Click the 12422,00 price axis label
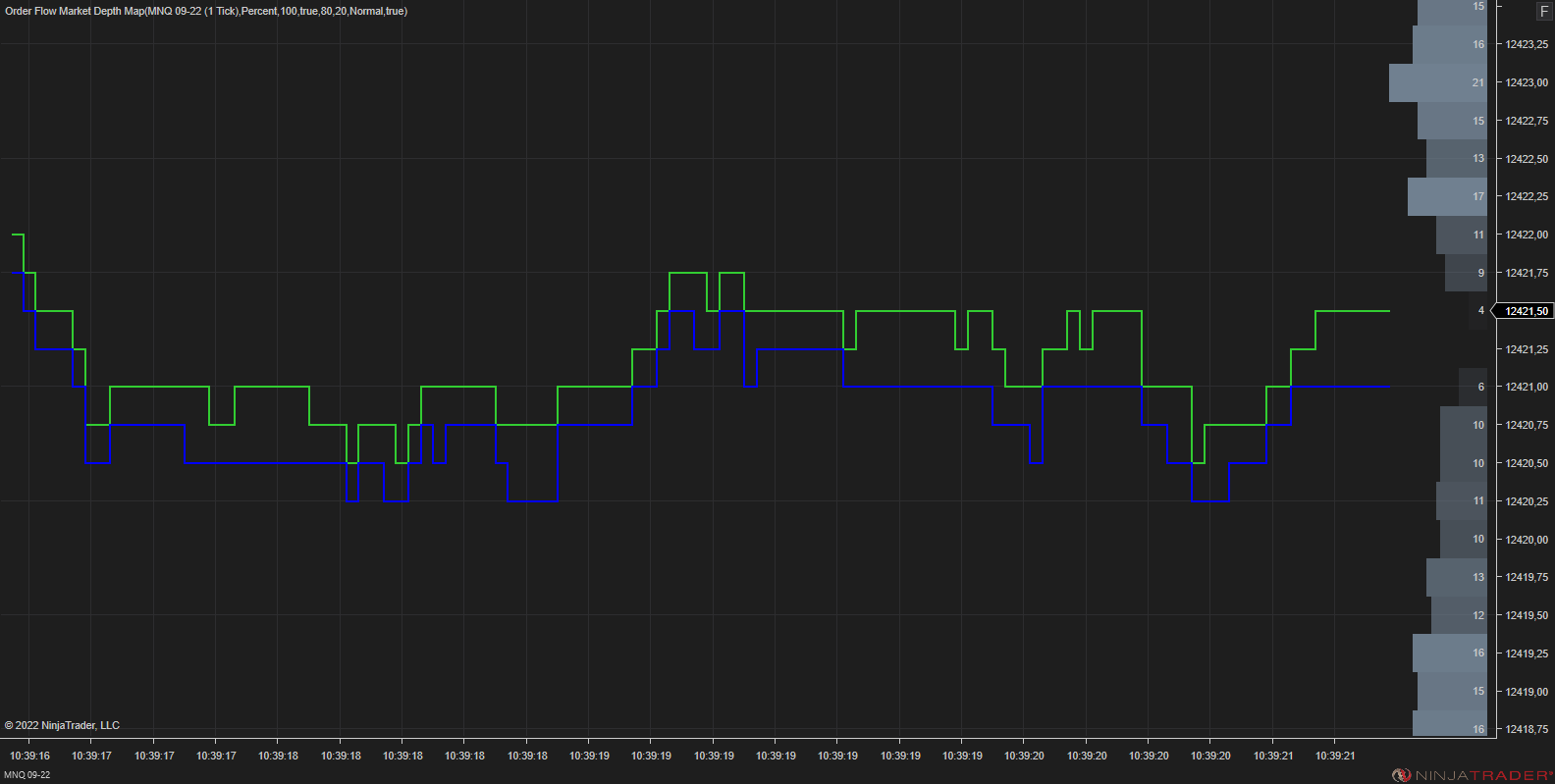 click(x=1527, y=235)
